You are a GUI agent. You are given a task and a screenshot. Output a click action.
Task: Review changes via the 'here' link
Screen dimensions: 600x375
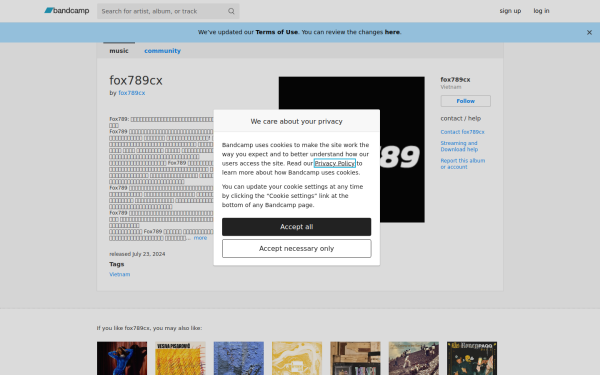[x=392, y=32]
